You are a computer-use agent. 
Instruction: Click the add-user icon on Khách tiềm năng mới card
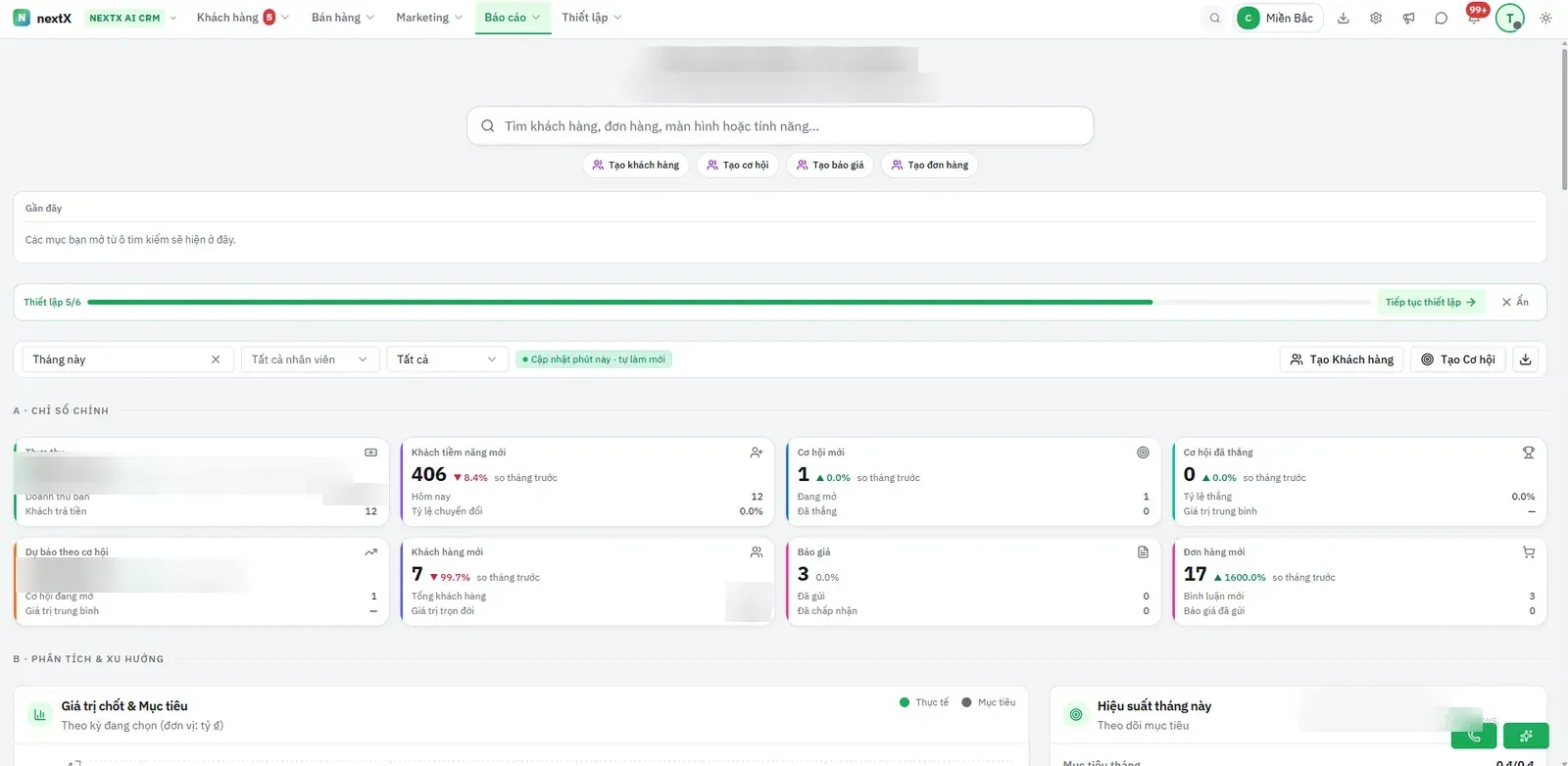tap(757, 453)
